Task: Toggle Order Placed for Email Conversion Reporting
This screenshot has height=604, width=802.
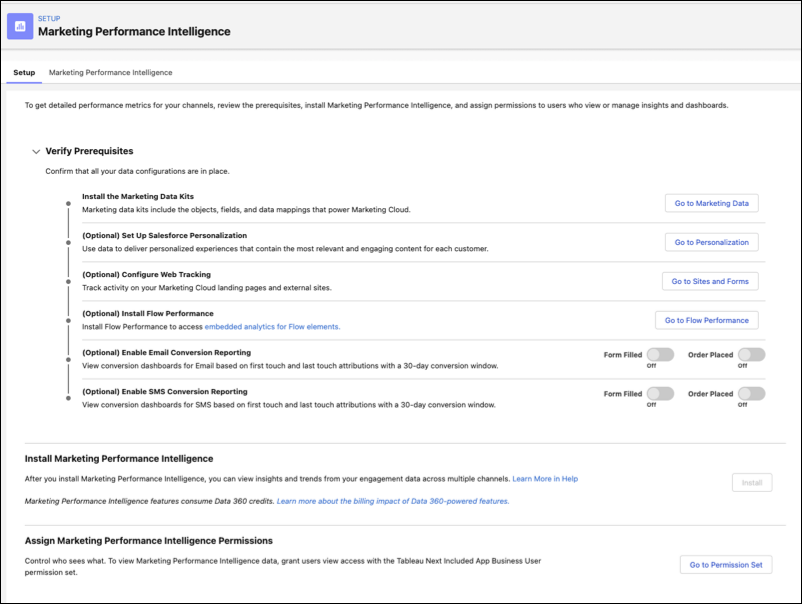Action: click(x=751, y=354)
